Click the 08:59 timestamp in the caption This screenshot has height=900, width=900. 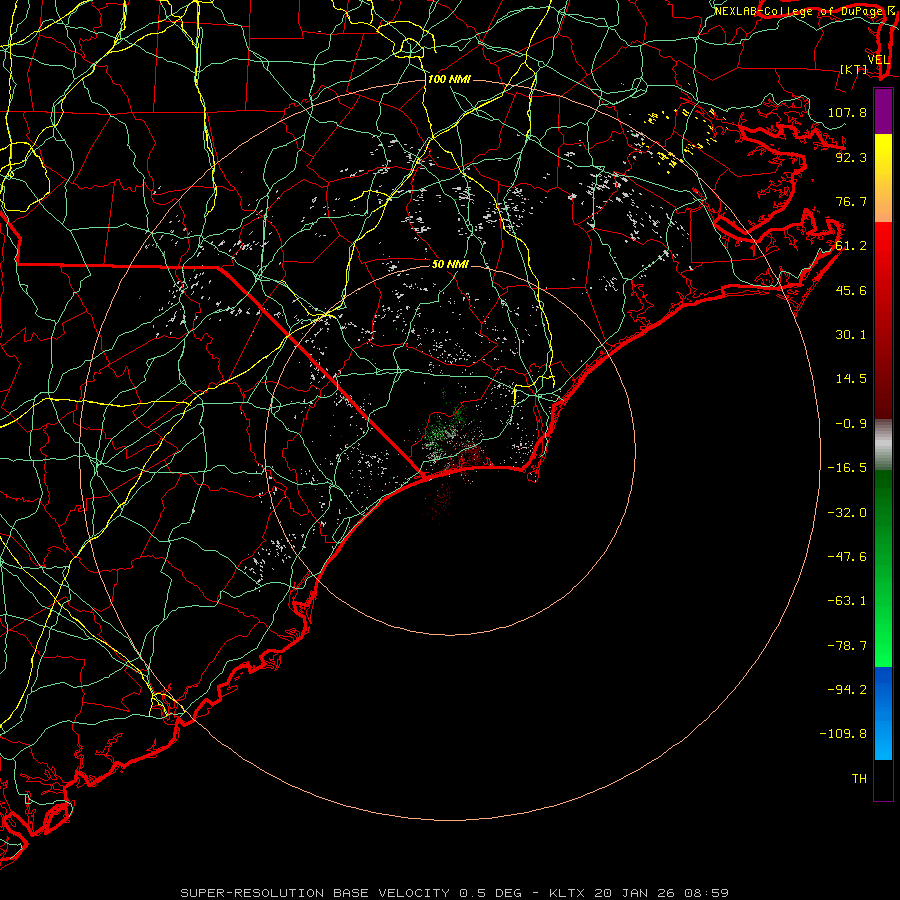click(707, 893)
